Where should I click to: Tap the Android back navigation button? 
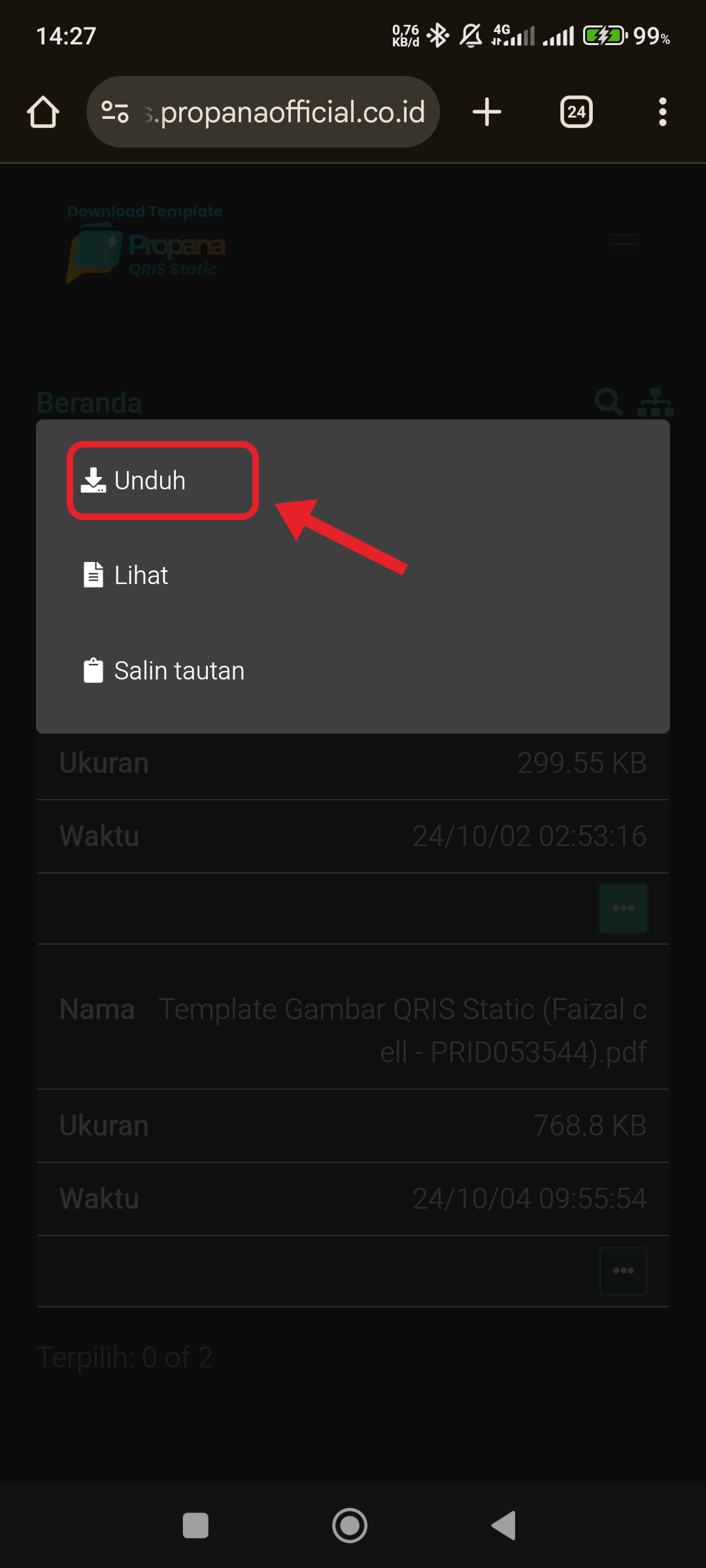pyautogui.click(x=503, y=1526)
